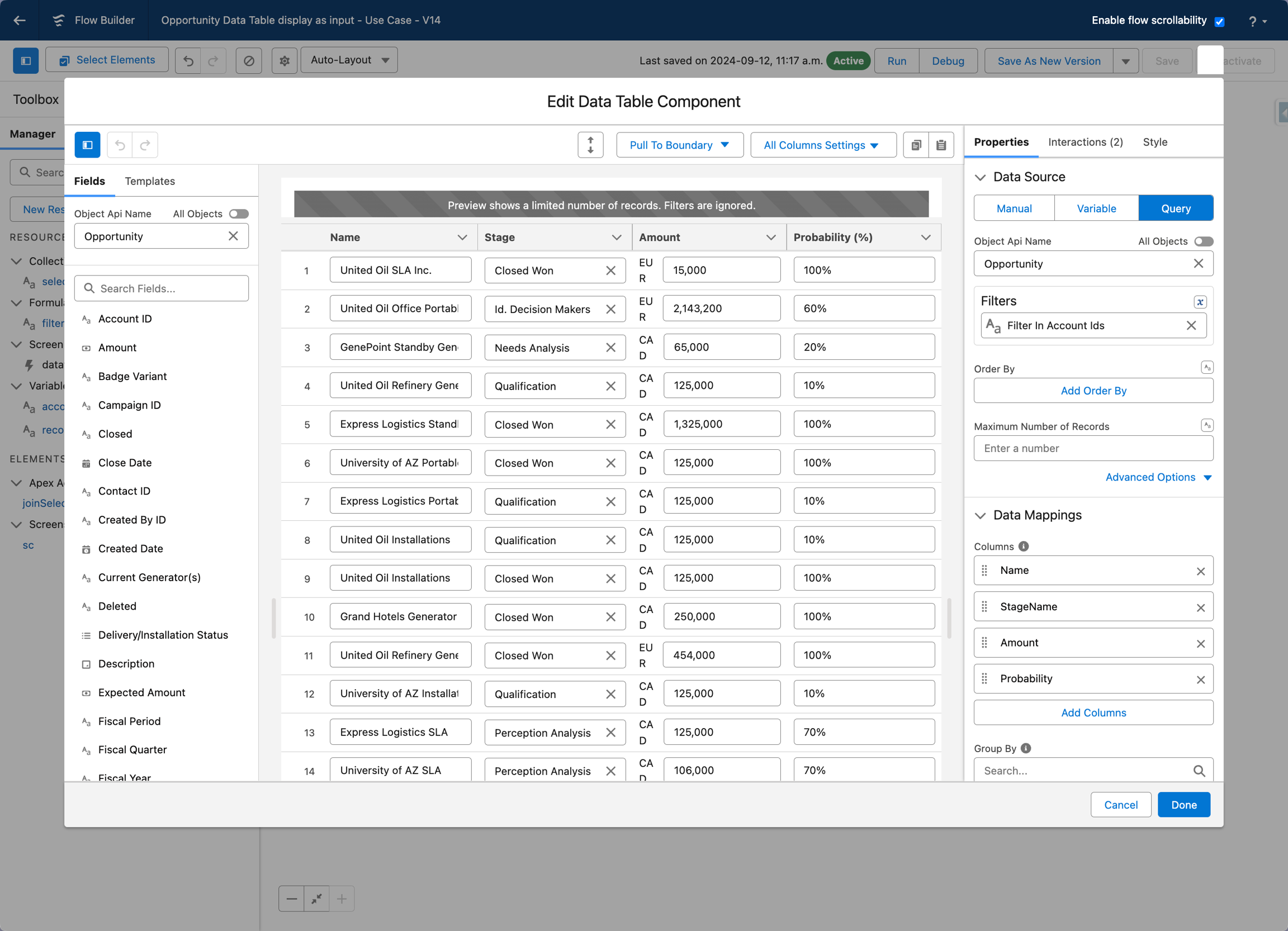The height and width of the screenshot is (931, 1288).
Task: Click the Filters formula icon
Action: [x=1200, y=302]
